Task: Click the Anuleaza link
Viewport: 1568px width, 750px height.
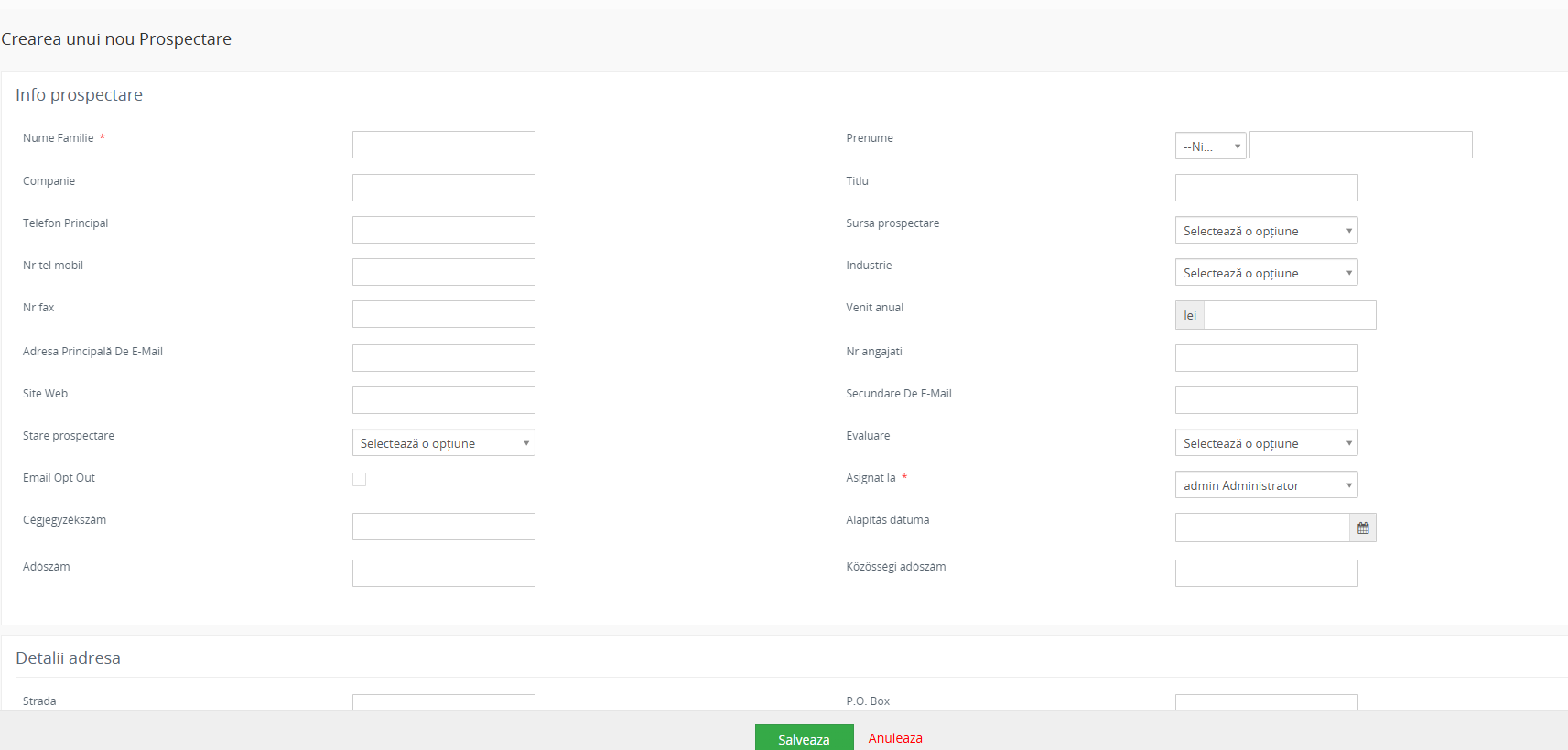Action: click(x=895, y=738)
